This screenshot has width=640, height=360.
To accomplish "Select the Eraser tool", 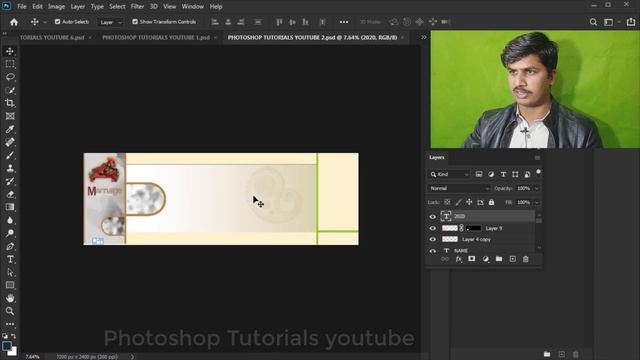I will click(x=10, y=194).
